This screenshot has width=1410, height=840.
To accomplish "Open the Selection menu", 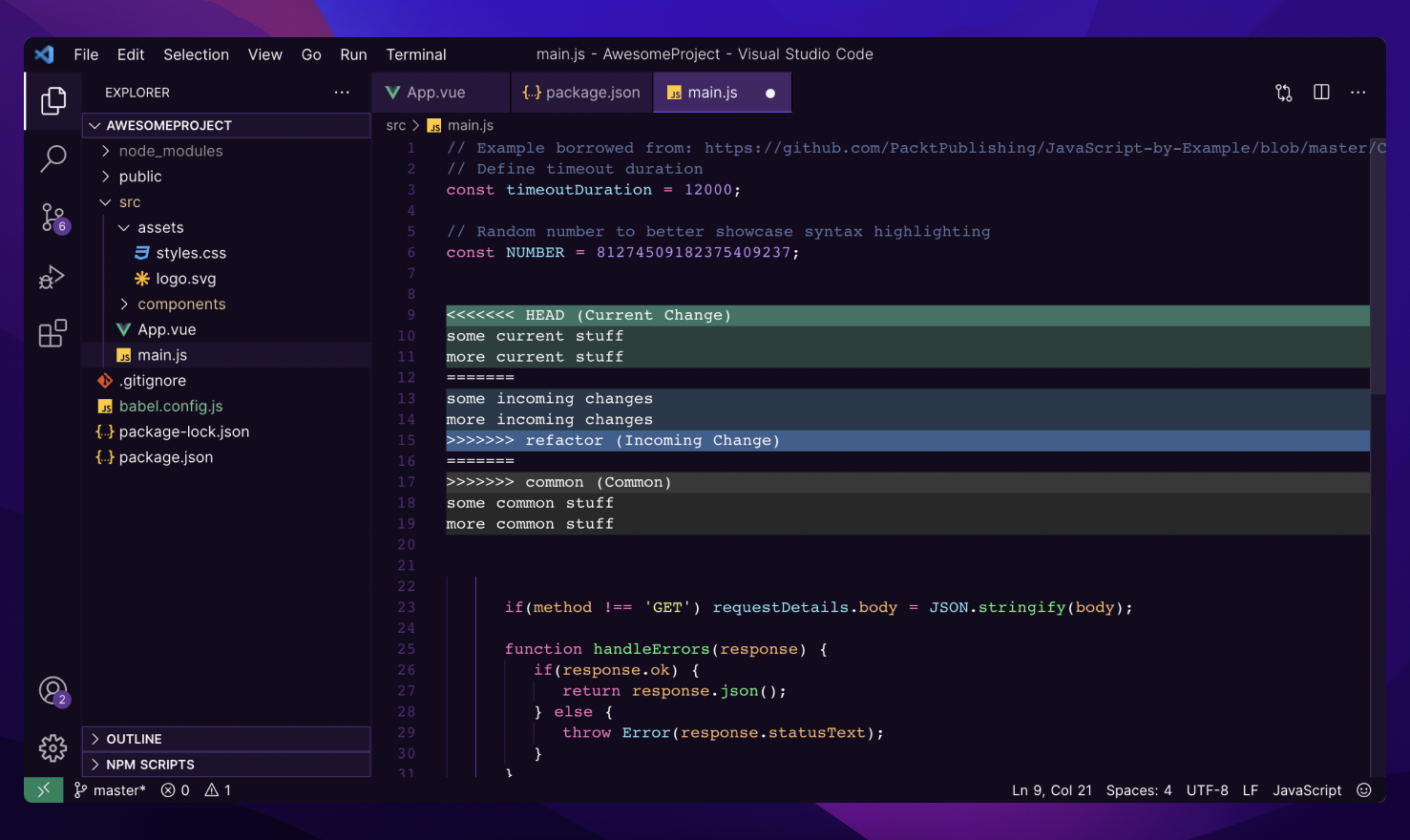I will point(196,54).
